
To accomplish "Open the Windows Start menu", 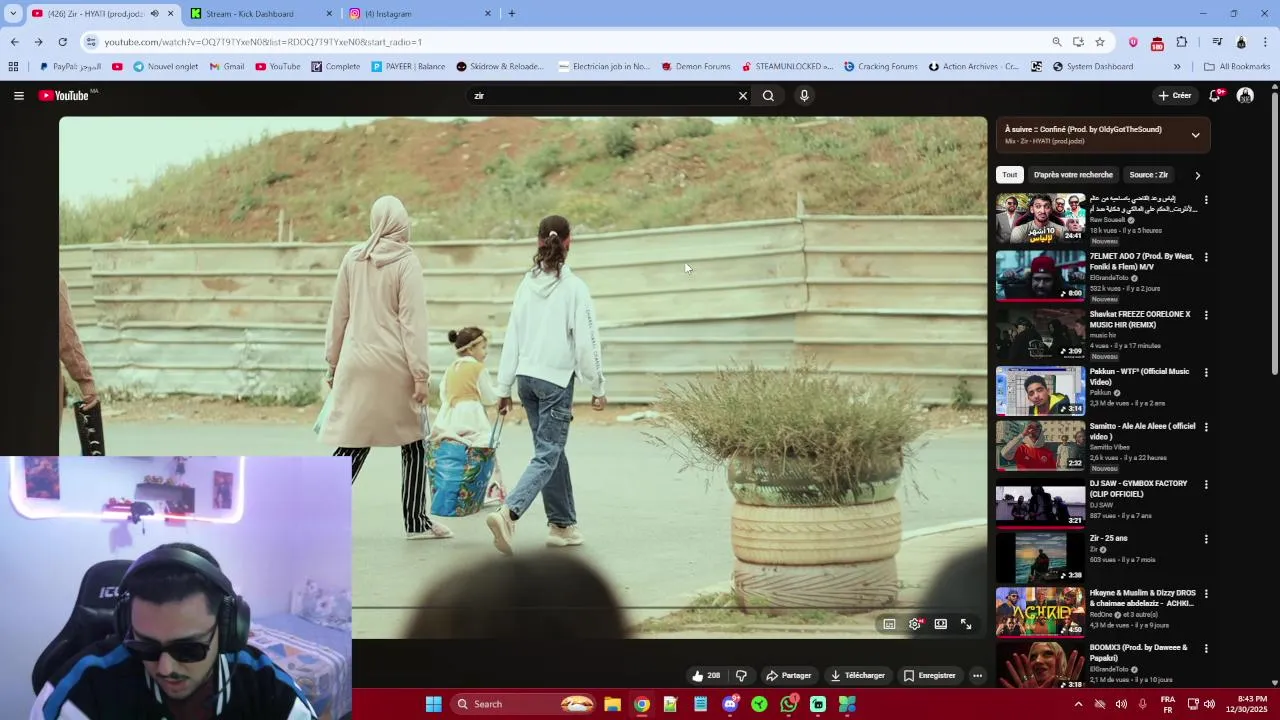I will click(x=434, y=704).
